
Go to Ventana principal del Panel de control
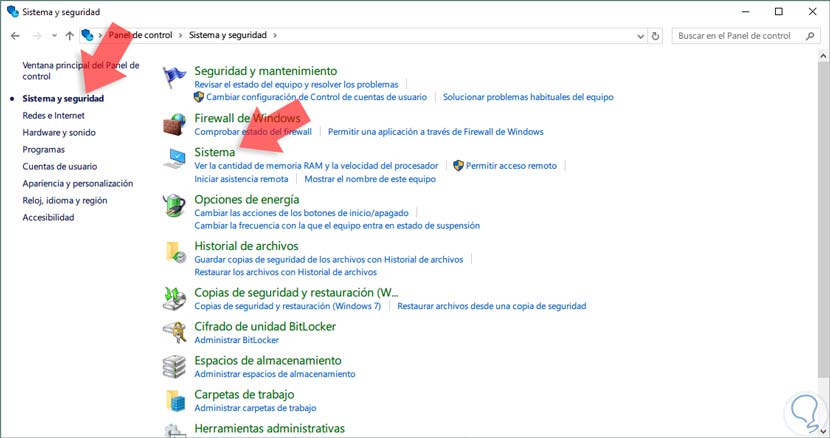click(x=80, y=70)
